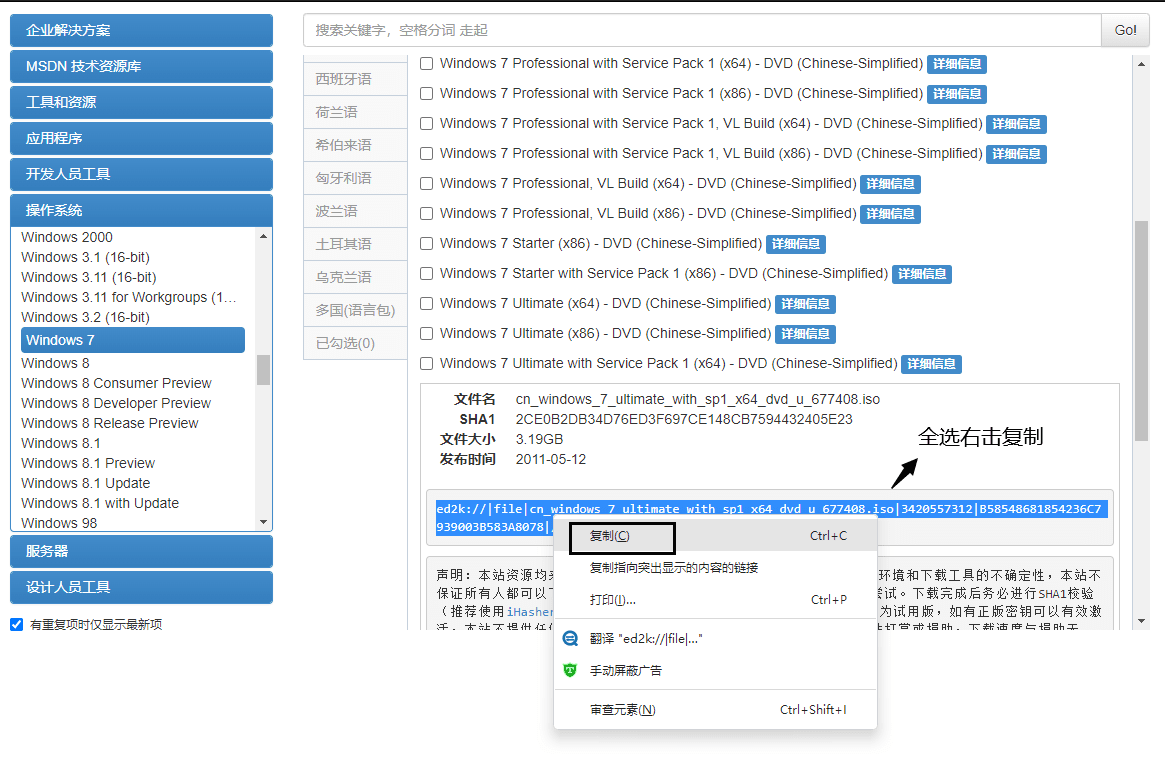Switch to the 乌克兰语 language tab
1165x758 pixels.
[355, 277]
